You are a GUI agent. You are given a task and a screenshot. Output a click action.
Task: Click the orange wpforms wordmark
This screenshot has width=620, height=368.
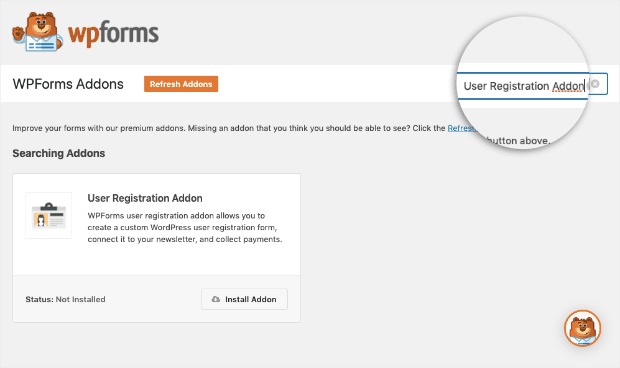[113, 34]
